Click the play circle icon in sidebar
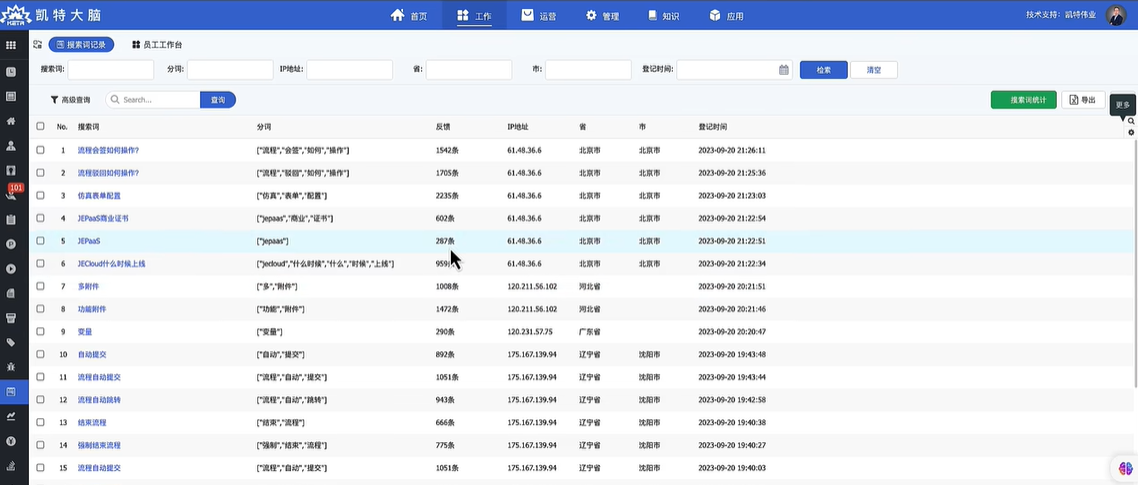1138x485 pixels. pos(11,269)
